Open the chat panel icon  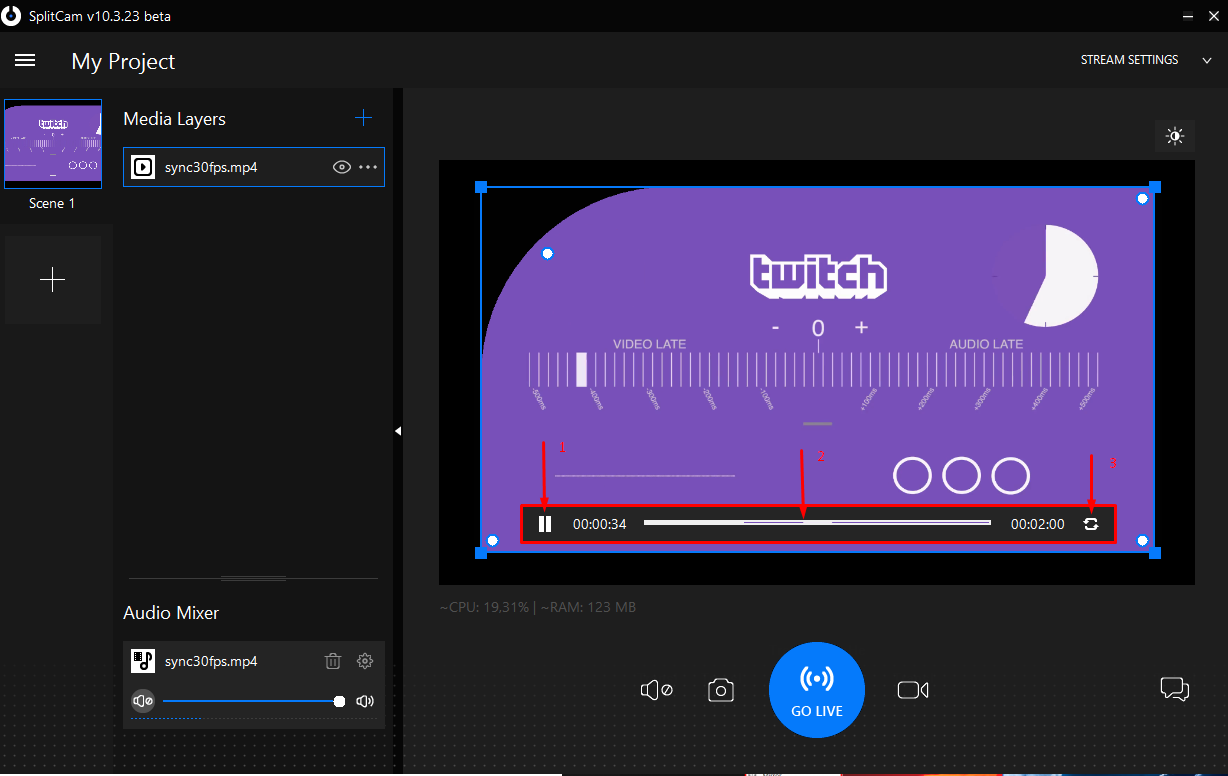(x=1175, y=689)
